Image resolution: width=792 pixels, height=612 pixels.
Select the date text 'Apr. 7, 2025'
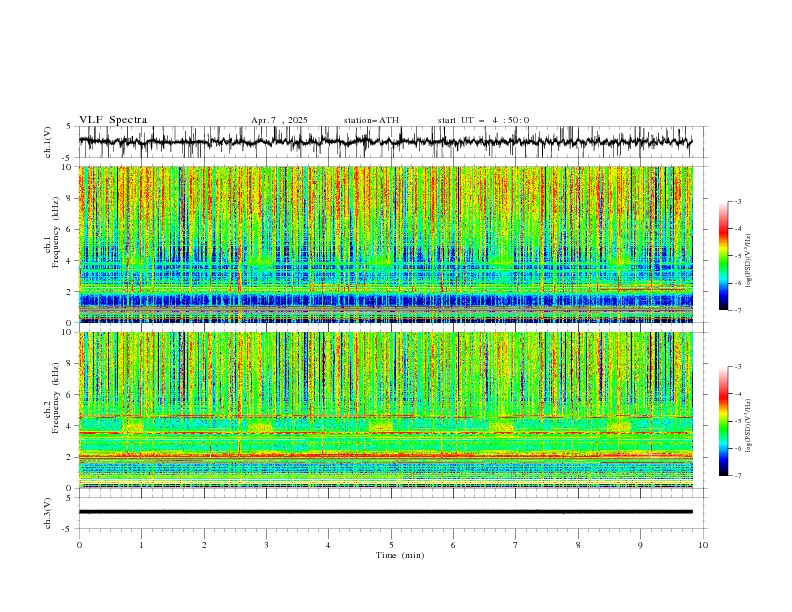click(279, 120)
